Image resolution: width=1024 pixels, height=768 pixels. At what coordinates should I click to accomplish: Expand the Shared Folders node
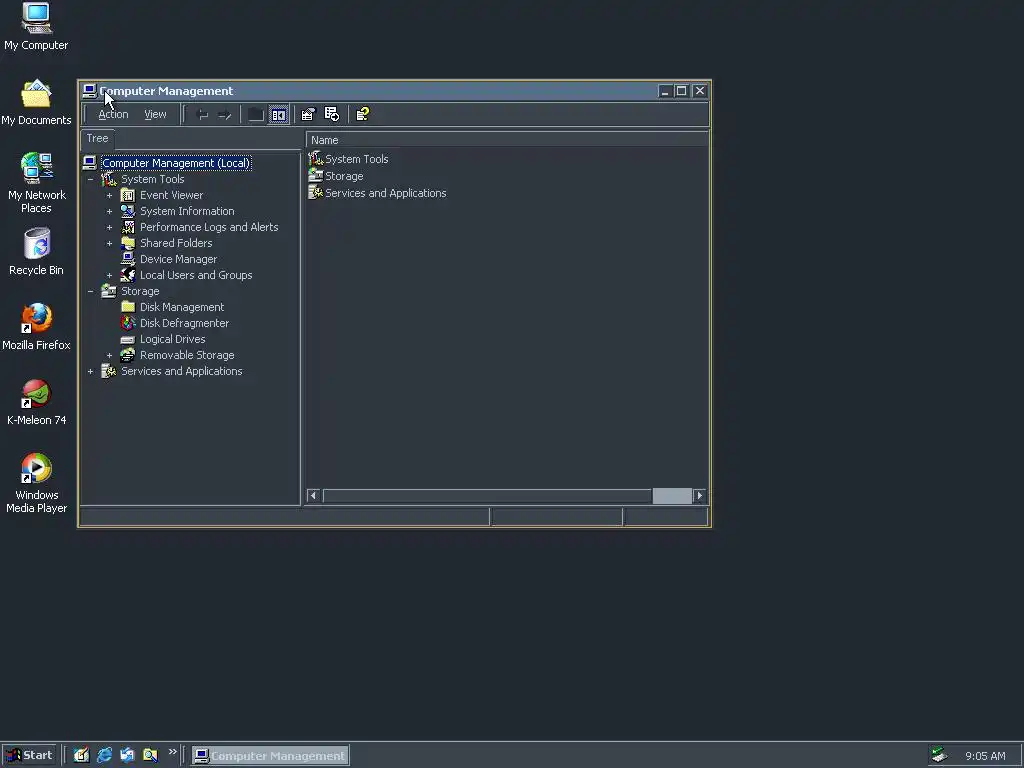pyautogui.click(x=110, y=243)
